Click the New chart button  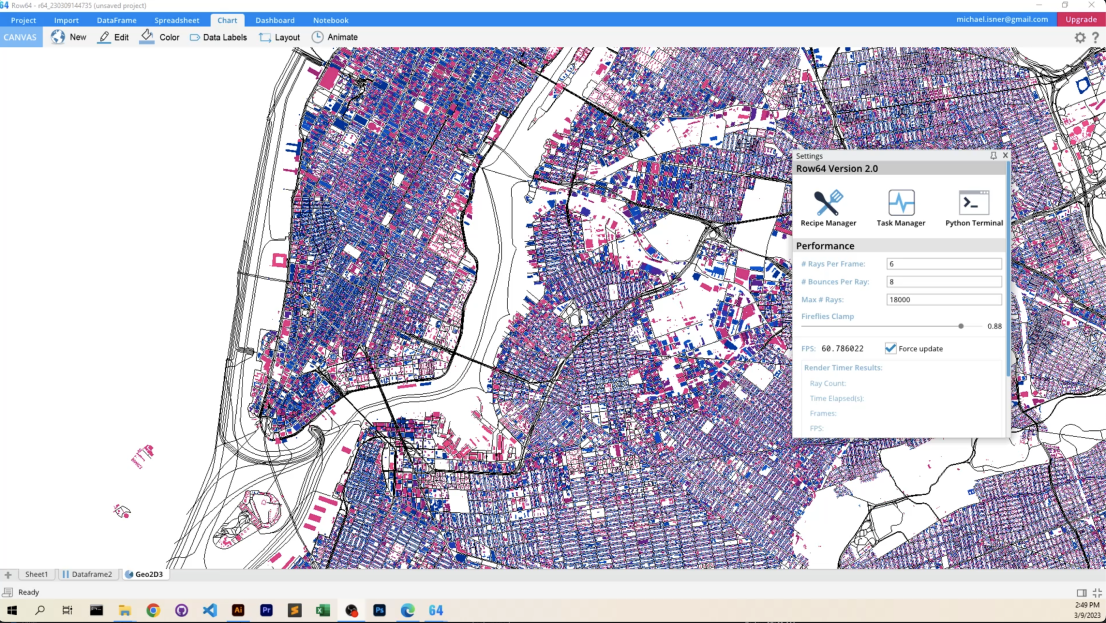[69, 37]
